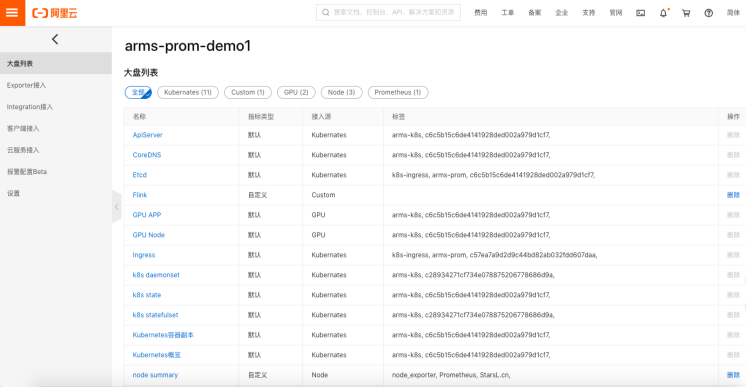
Task: Collapse the sidebar with edge handle
Action: tap(117, 207)
